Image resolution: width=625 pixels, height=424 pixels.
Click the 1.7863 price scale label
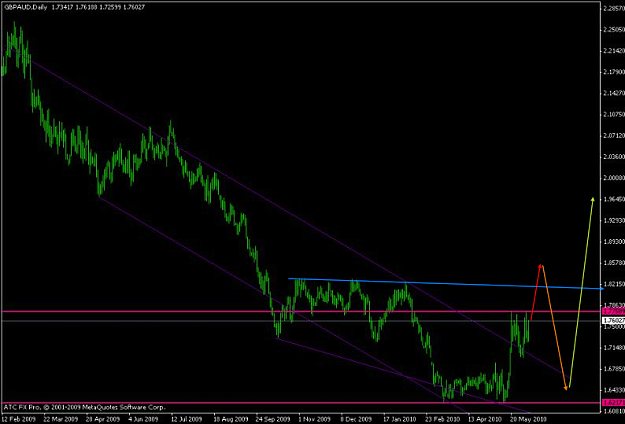click(x=614, y=305)
